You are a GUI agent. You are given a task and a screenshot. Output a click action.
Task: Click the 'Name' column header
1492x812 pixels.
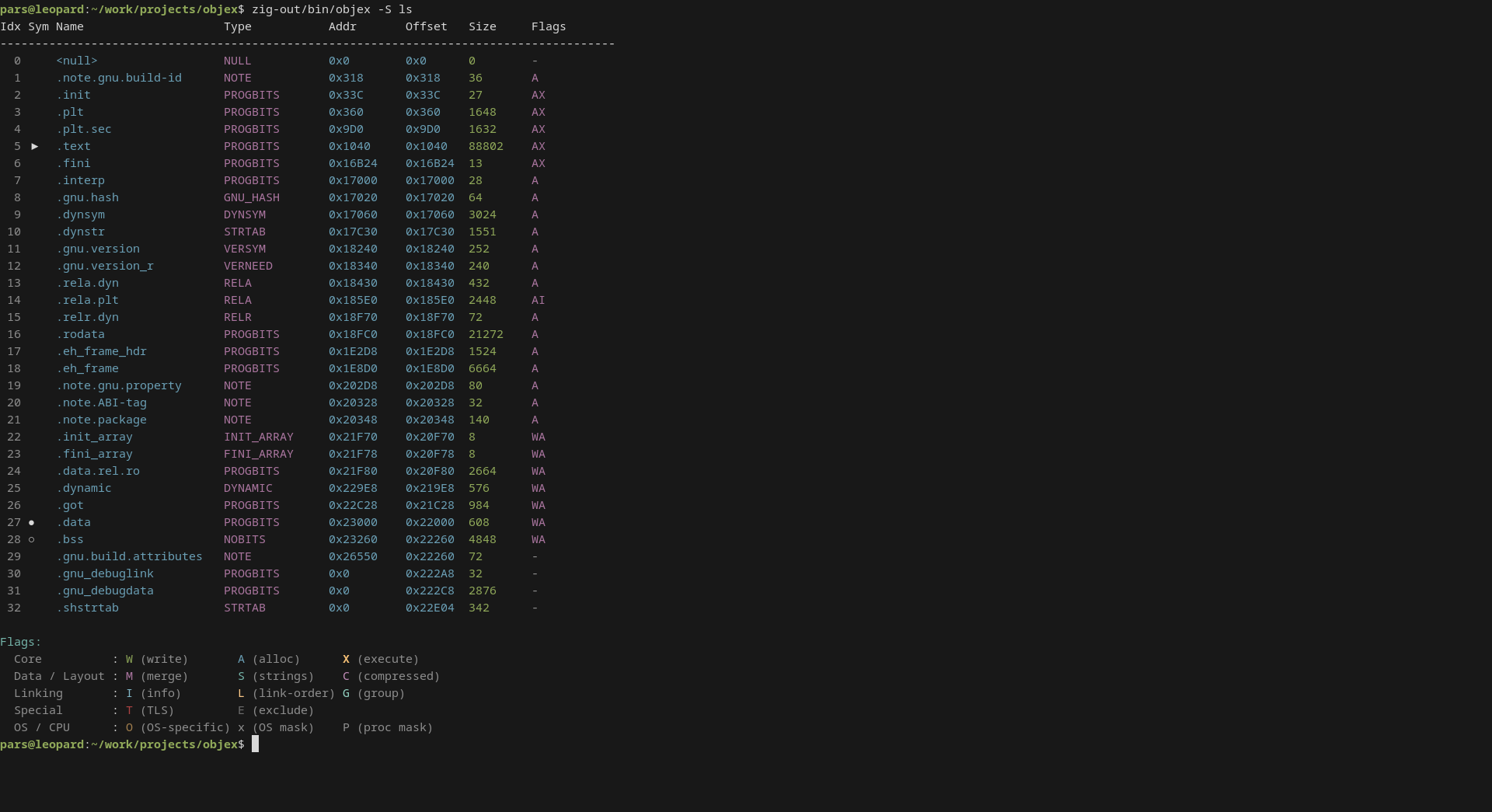tap(70, 26)
